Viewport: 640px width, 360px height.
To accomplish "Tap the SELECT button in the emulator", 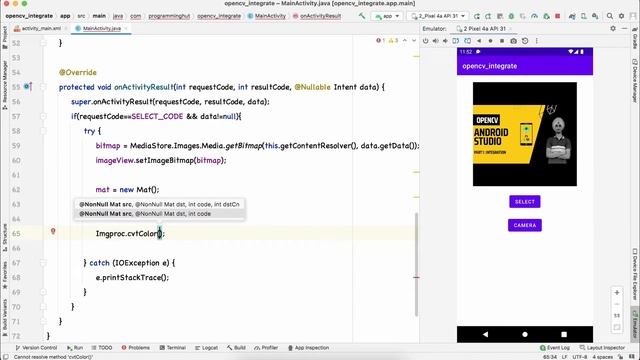I will pos(524,202).
